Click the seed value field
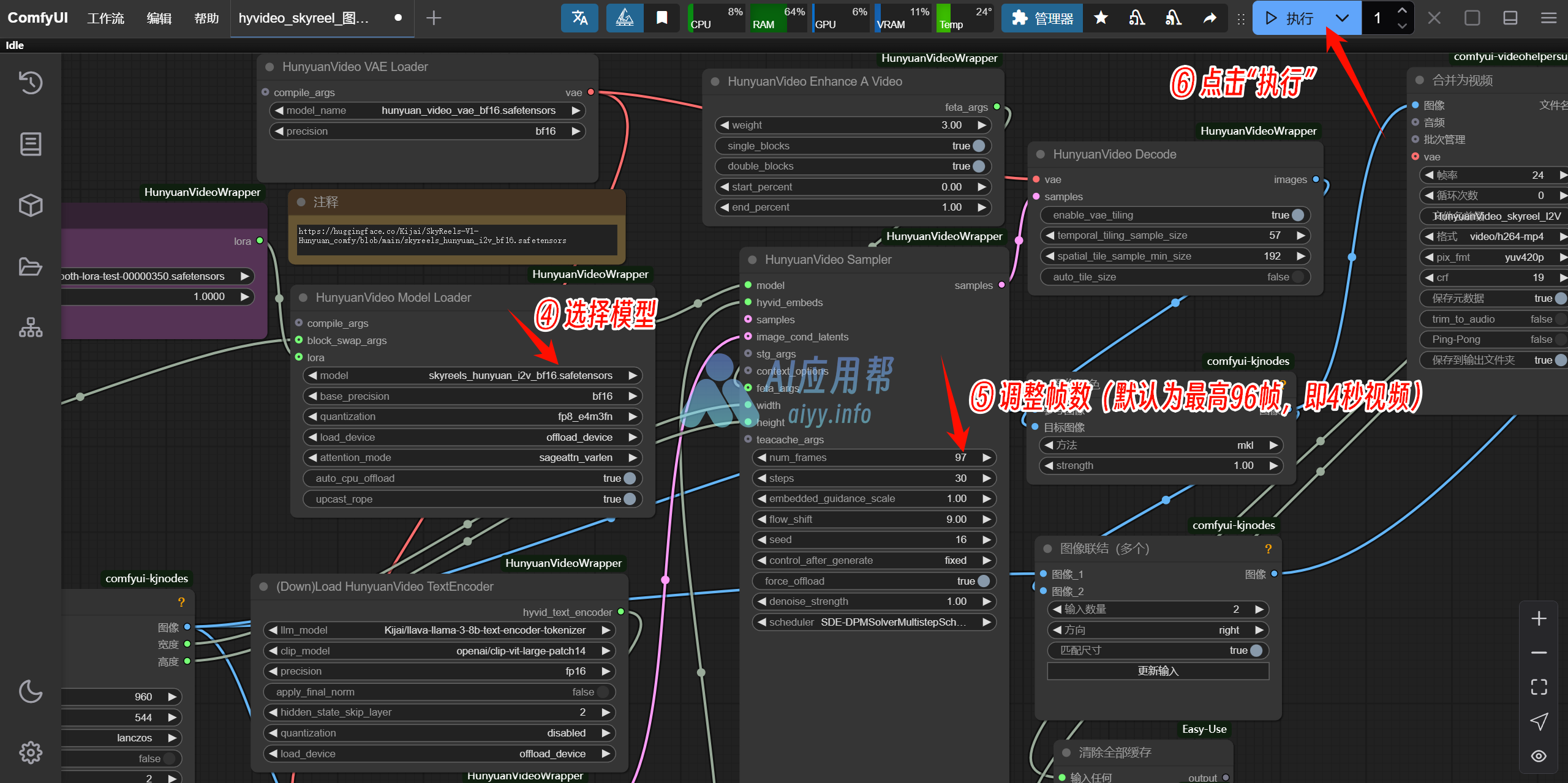 tap(874, 539)
